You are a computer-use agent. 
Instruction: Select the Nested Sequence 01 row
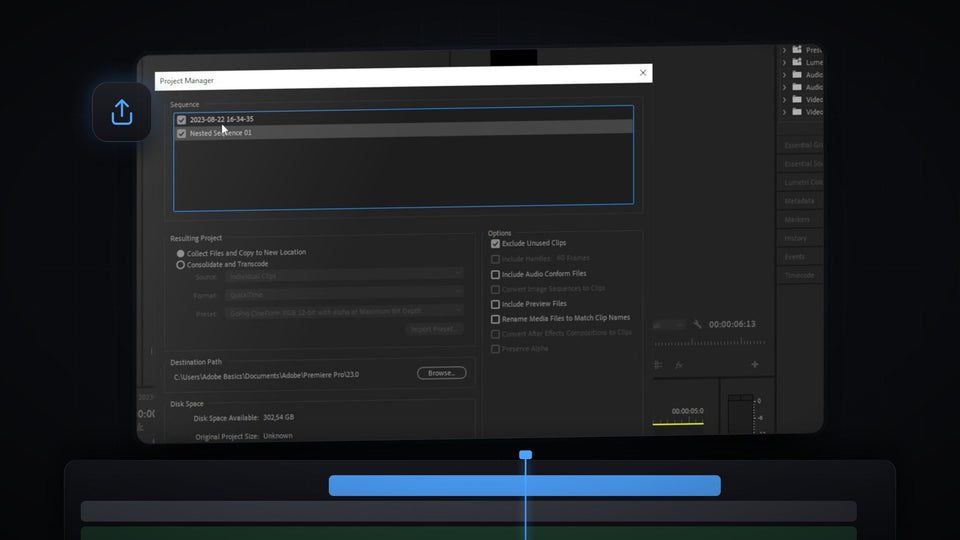click(403, 132)
